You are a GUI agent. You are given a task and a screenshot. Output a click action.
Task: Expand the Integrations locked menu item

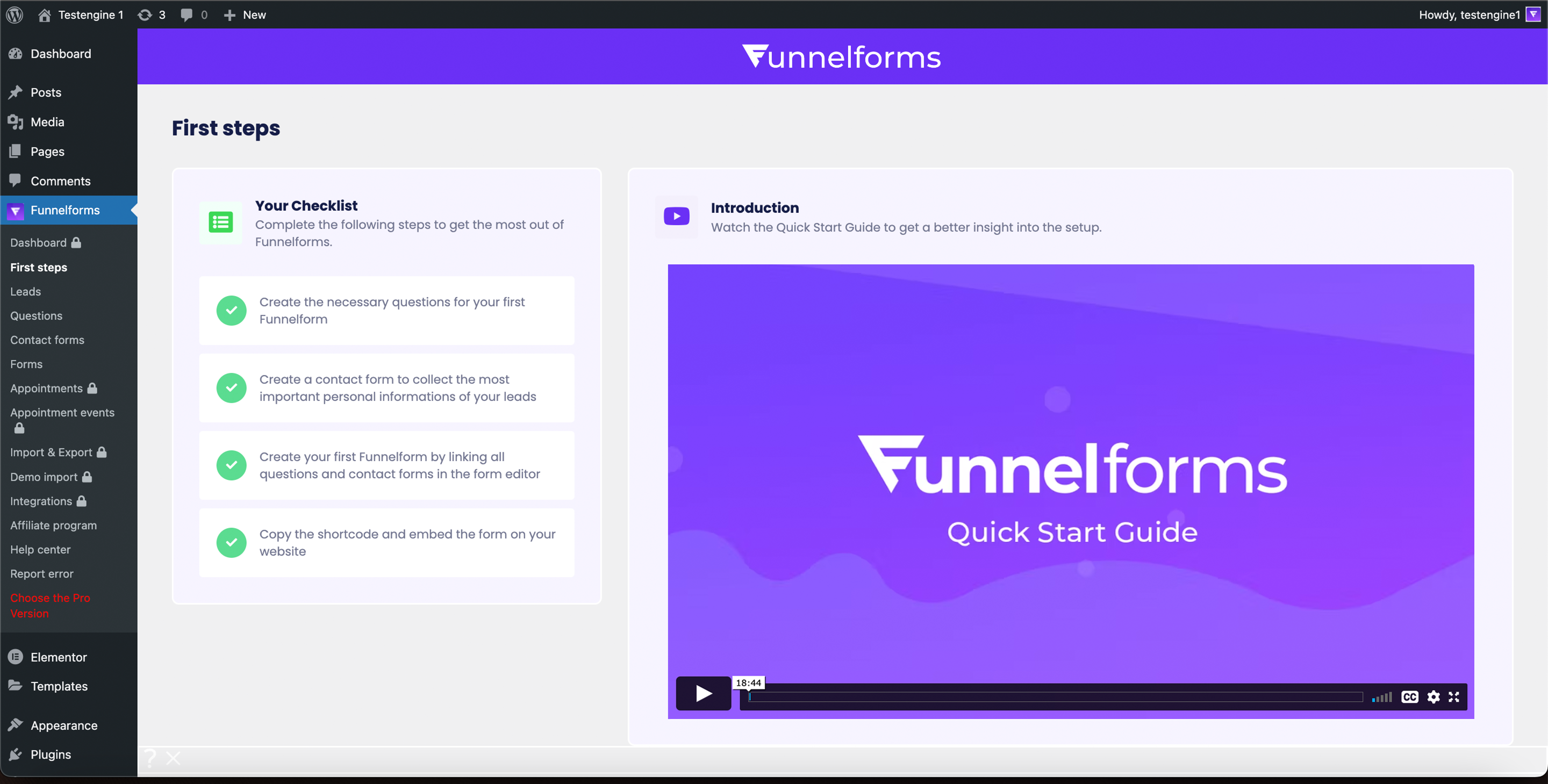pyautogui.click(x=47, y=500)
